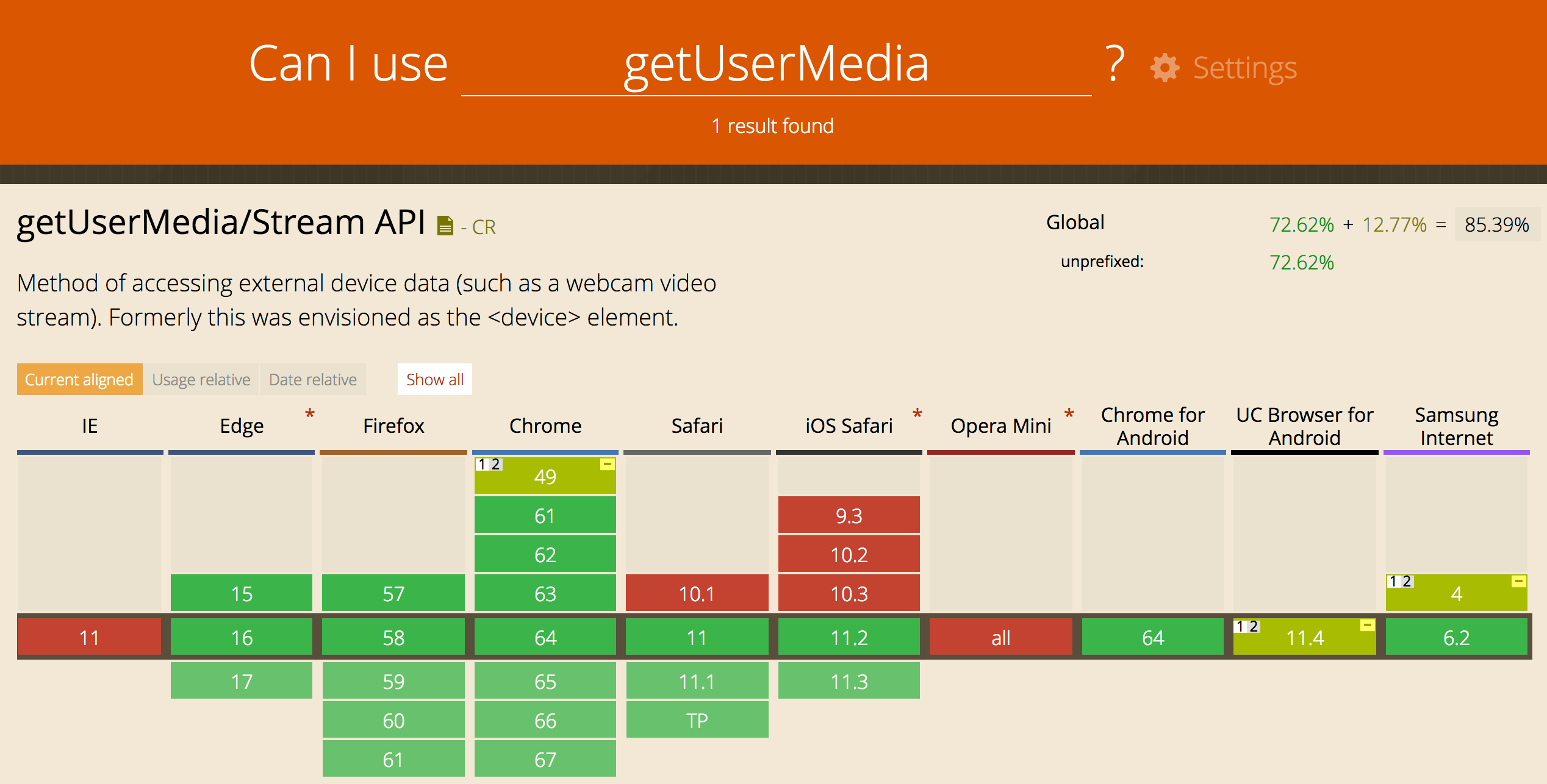The image size is (1547, 784).
Task: Select the iOS Safari 10.2 cell
Action: pos(849,554)
